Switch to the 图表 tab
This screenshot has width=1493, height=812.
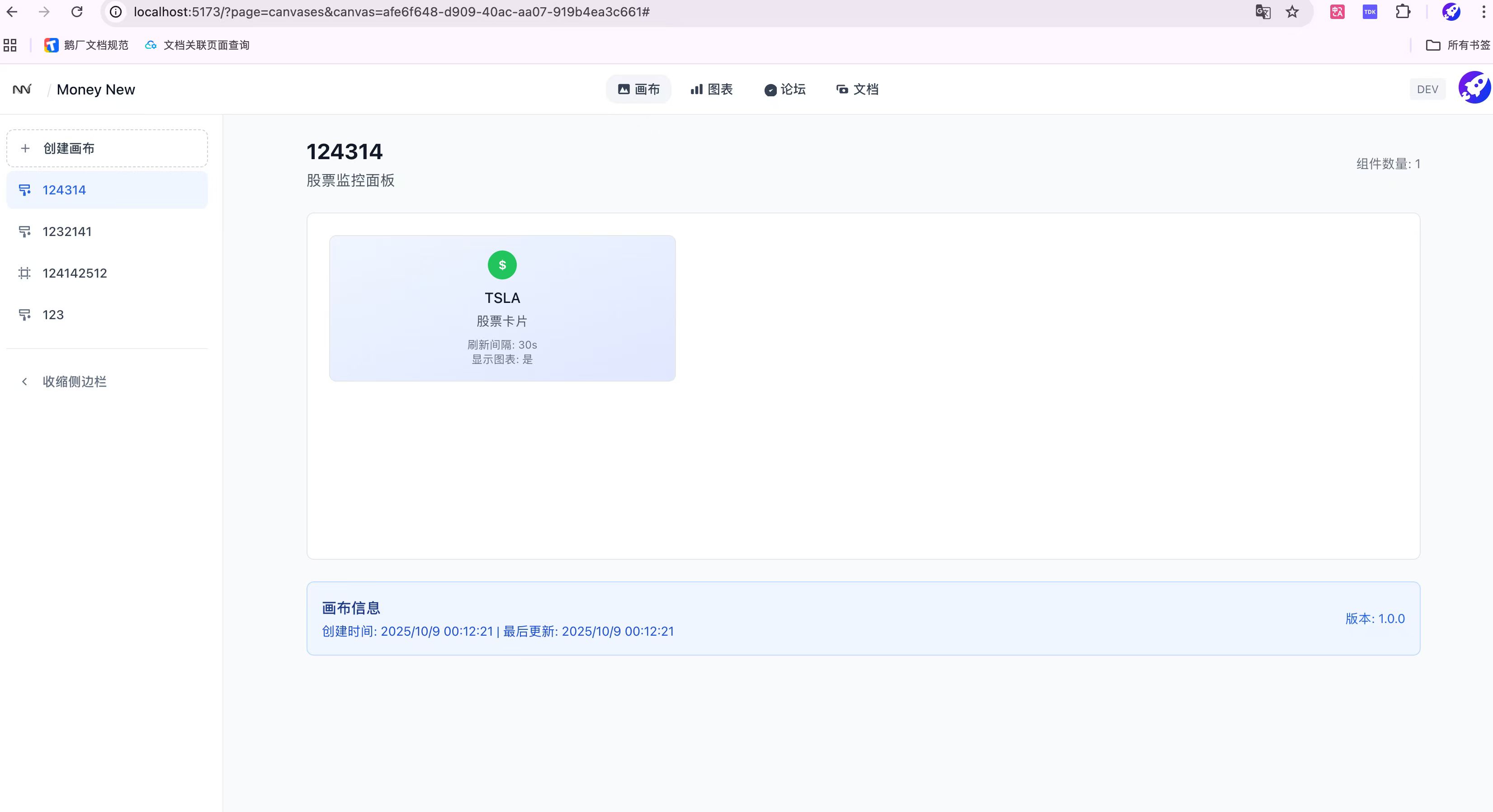pos(712,89)
